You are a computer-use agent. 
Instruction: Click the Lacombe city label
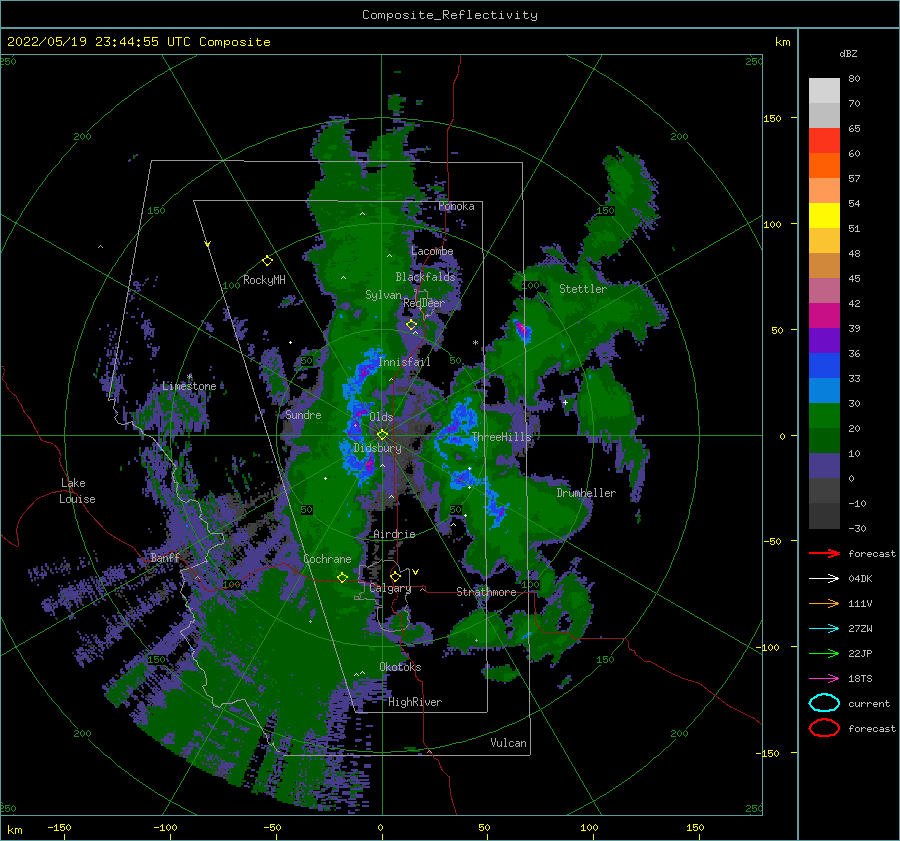[432, 251]
